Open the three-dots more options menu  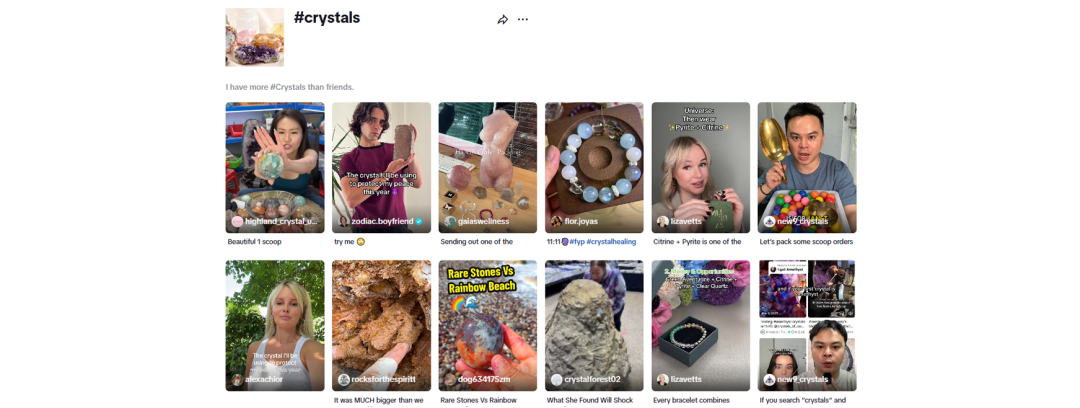(x=523, y=19)
